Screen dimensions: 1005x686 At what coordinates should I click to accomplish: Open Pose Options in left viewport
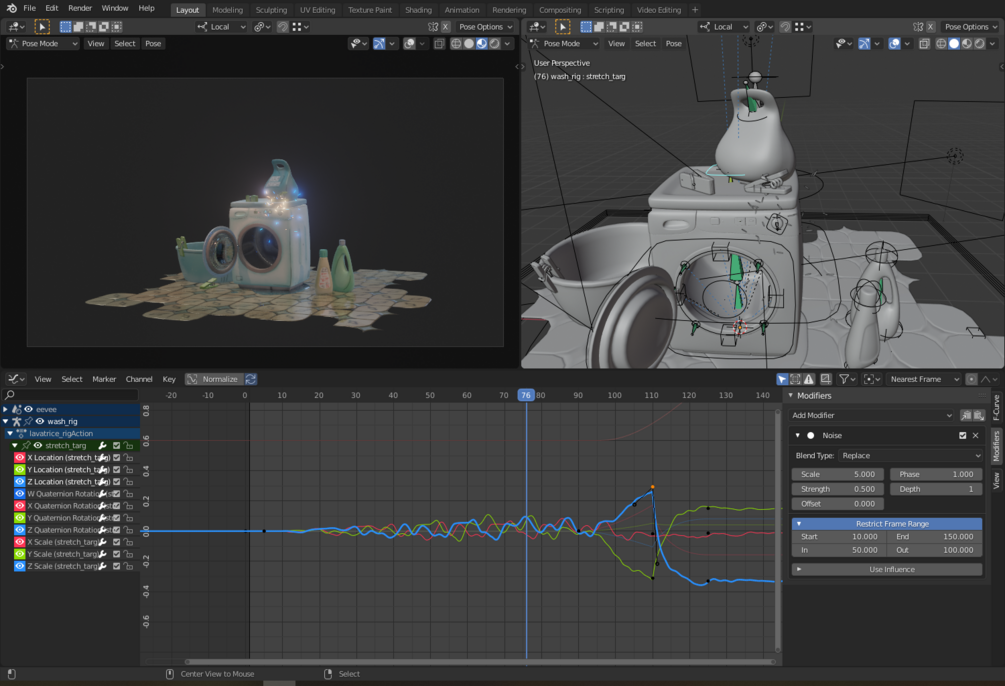pos(485,27)
